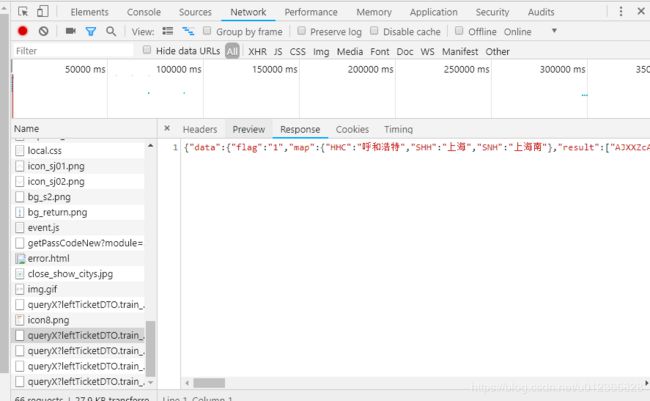Toggle the device toolbar icon

point(42,11)
